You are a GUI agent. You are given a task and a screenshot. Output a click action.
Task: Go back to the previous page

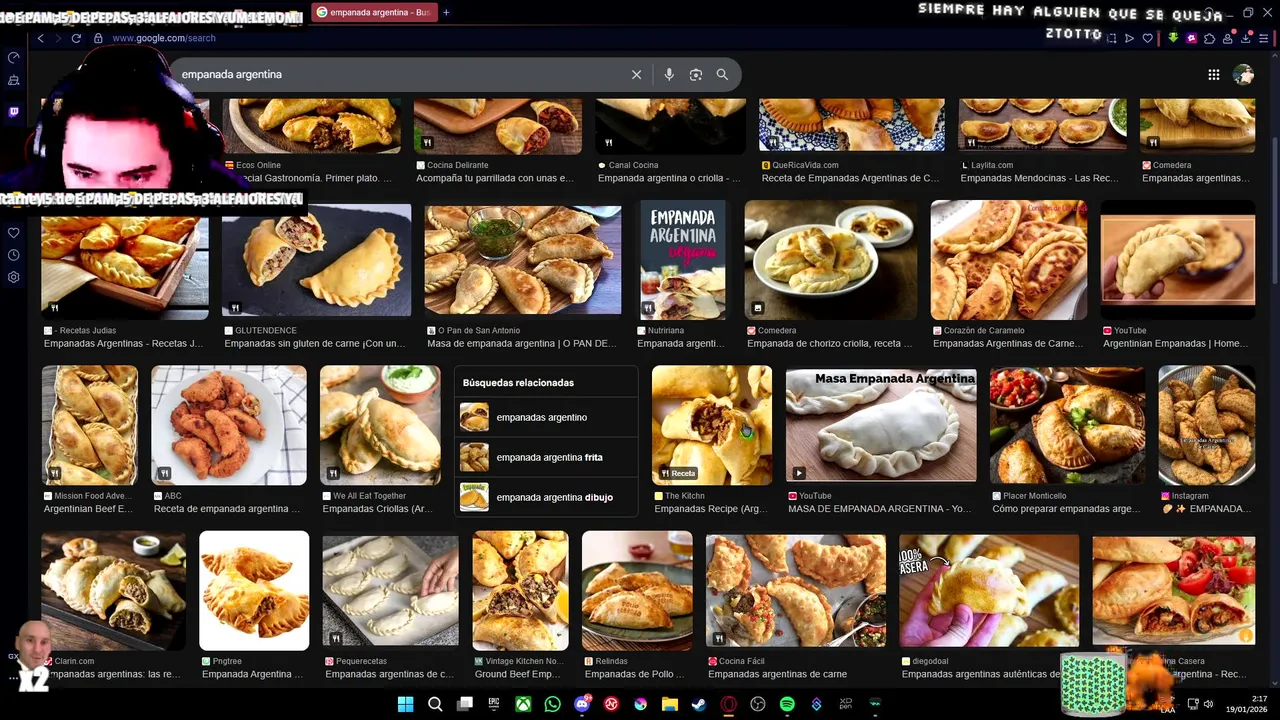pos(41,38)
